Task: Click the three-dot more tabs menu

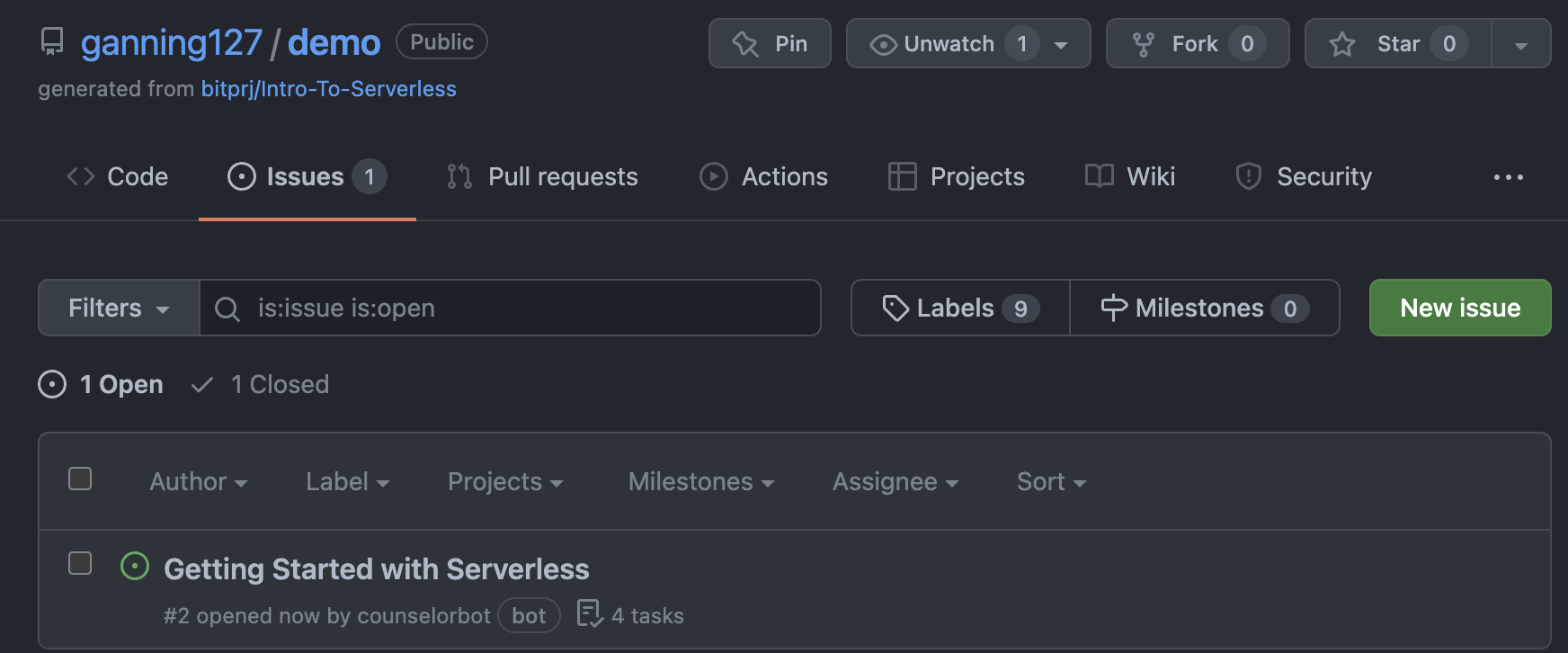Action: coord(1508,177)
